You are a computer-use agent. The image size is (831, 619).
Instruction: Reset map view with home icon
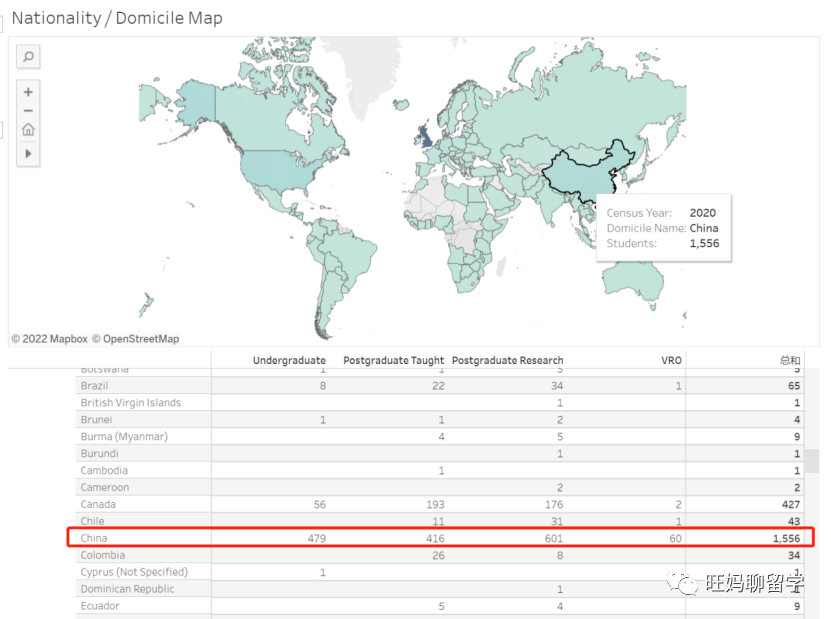click(28, 130)
